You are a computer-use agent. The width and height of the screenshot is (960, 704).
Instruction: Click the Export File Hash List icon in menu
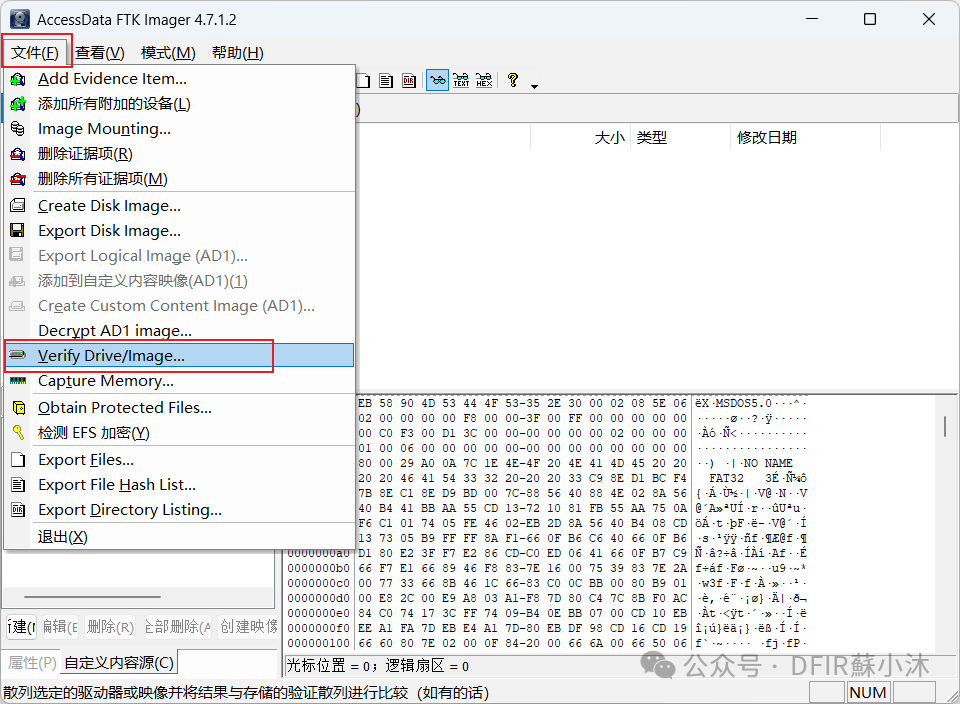18,485
